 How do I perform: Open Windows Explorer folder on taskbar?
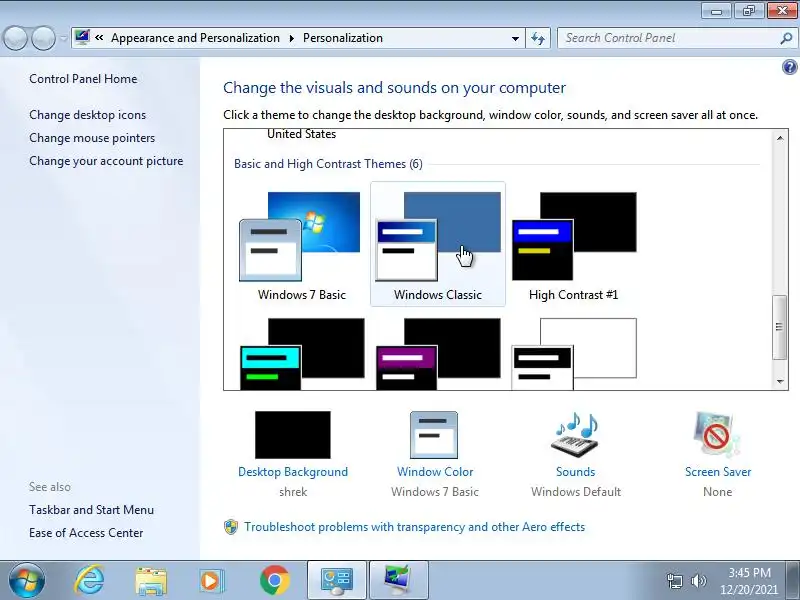(x=151, y=581)
